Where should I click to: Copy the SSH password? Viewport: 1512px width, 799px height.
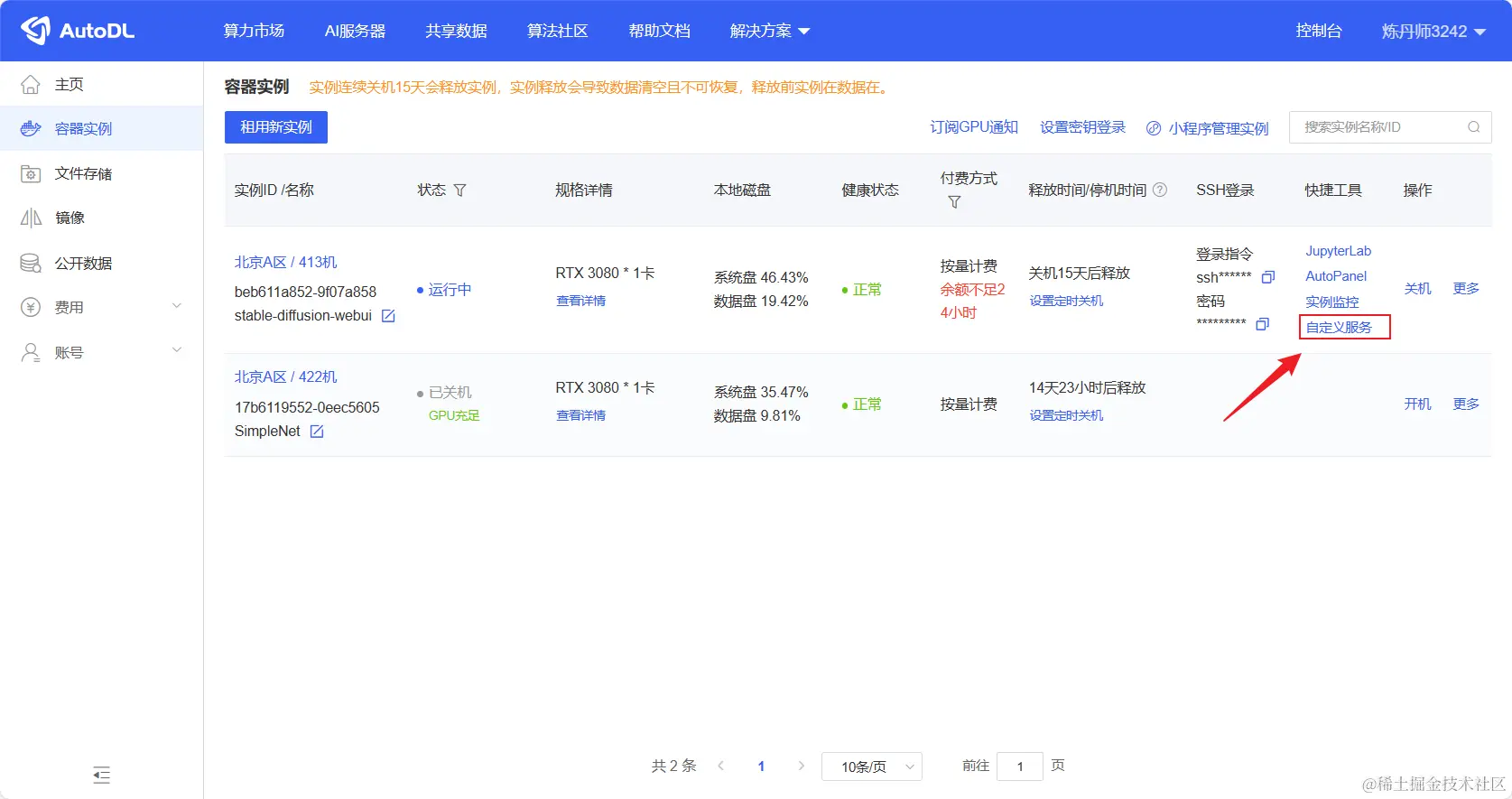[1263, 323]
